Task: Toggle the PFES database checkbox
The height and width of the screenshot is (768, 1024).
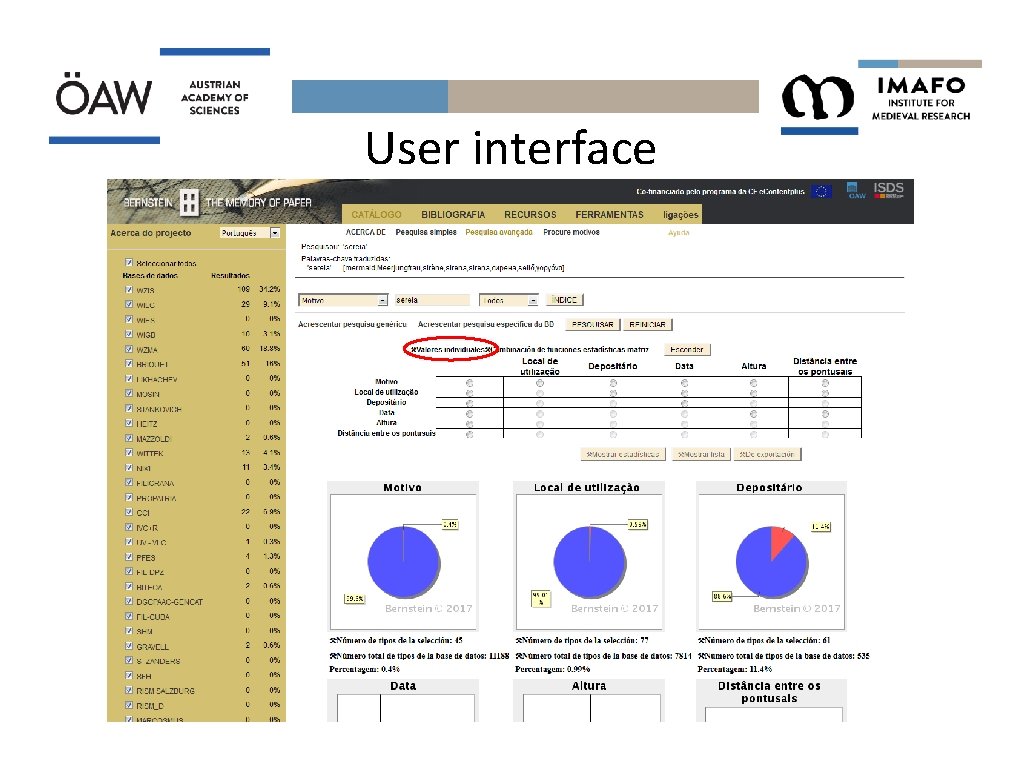Action: click(129, 557)
